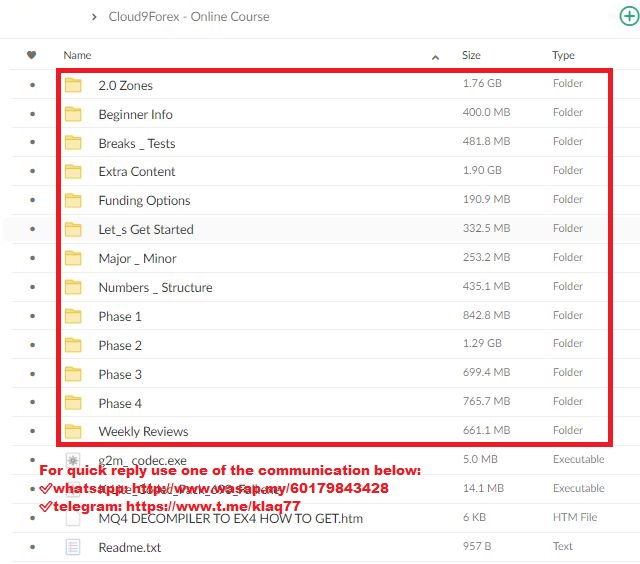
Task: Select the Phase 4 folder name
Action: click(120, 403)
